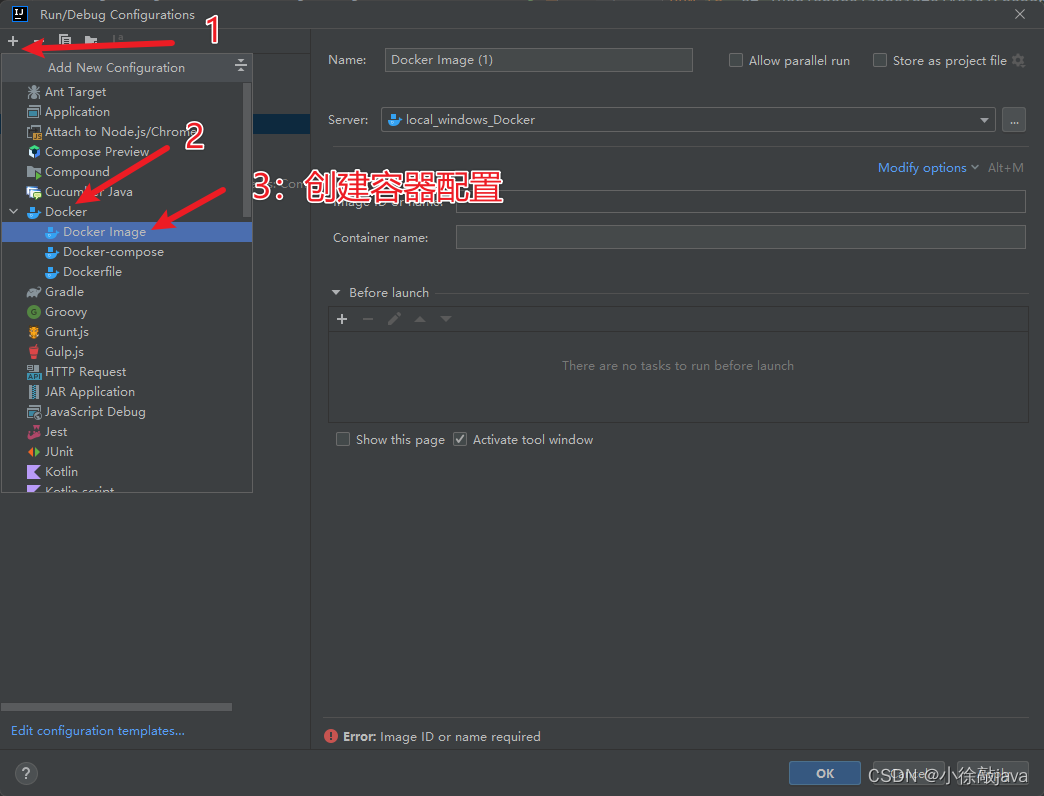Uncheck Activate tool window checkbox
The image size is (1044, 796).
click(x=459, y=439)
